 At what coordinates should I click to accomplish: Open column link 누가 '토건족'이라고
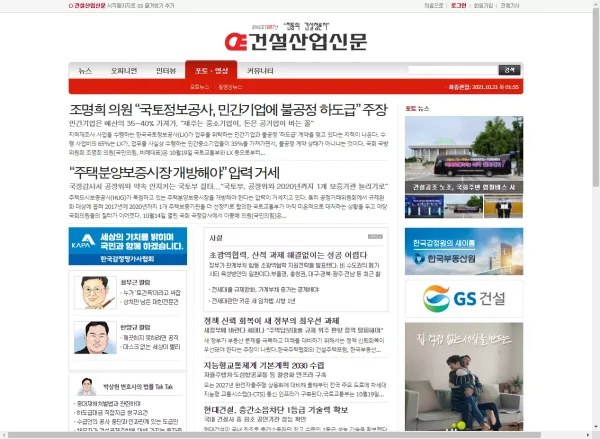point(151,293)
